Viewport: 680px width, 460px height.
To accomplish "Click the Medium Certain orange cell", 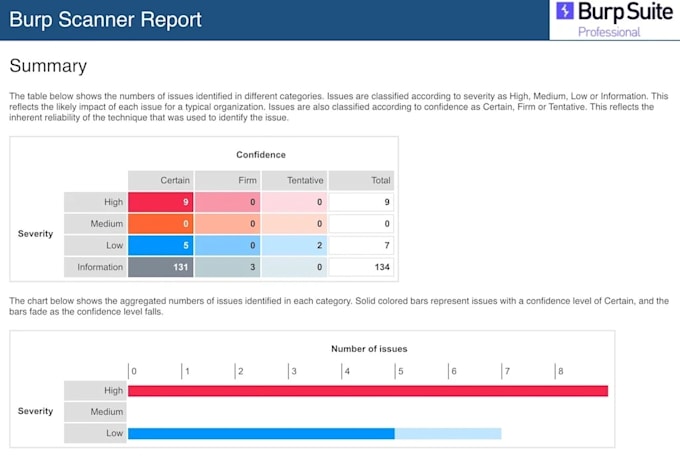I will pos(160,224).
